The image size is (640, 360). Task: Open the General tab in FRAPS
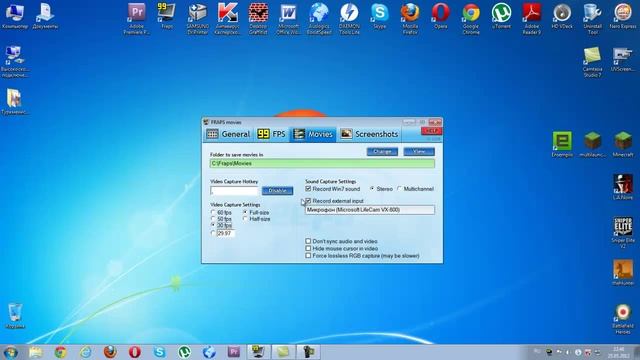(x=228, y=134)
